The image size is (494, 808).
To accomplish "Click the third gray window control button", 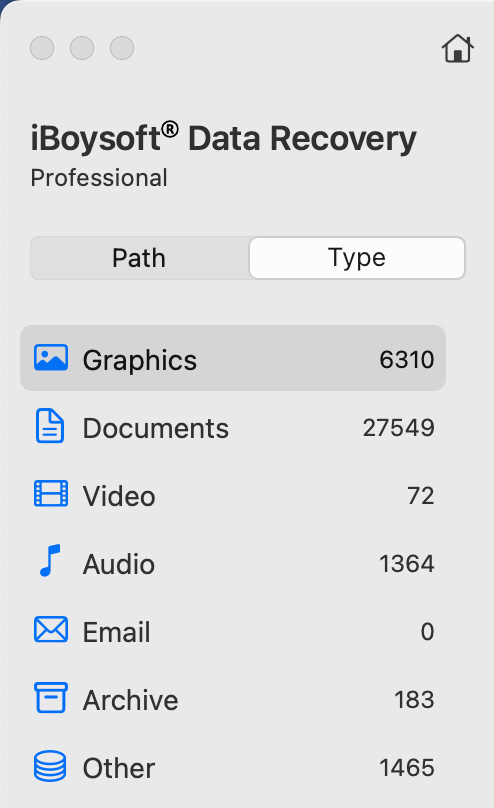I will 122,48.
